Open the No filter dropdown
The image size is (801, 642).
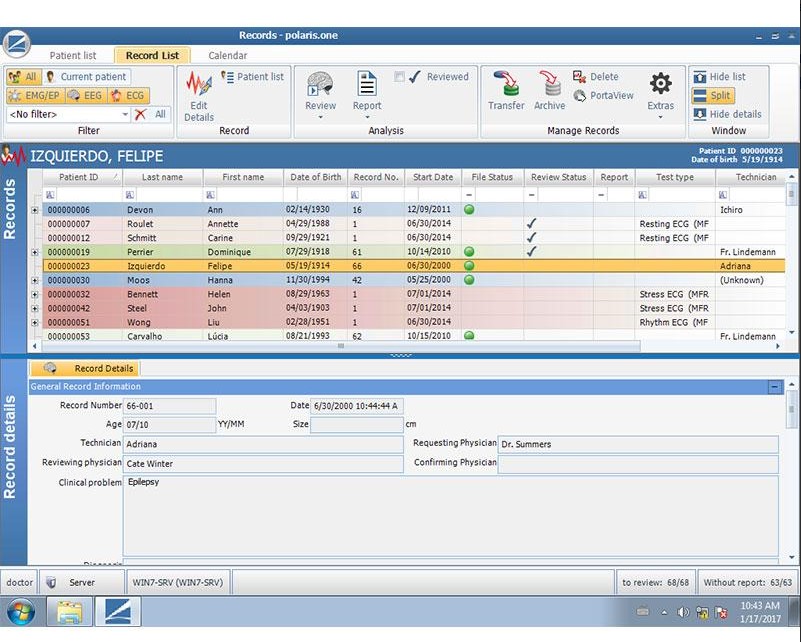[125, 115]
